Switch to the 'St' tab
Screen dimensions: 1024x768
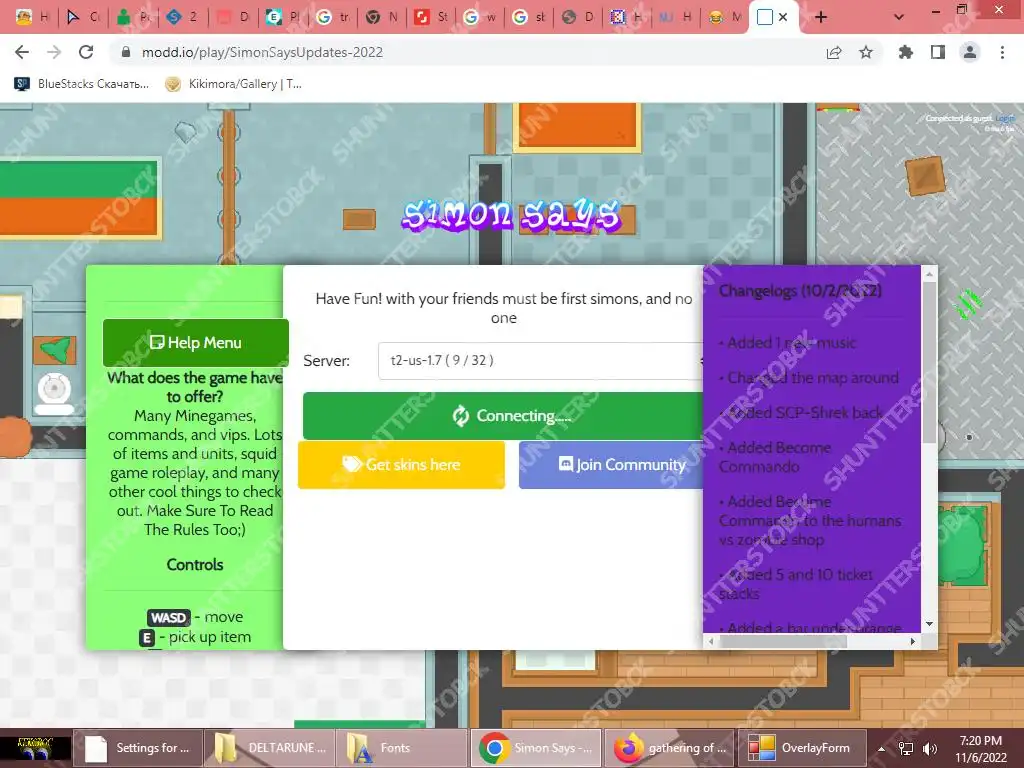[431, 17]
